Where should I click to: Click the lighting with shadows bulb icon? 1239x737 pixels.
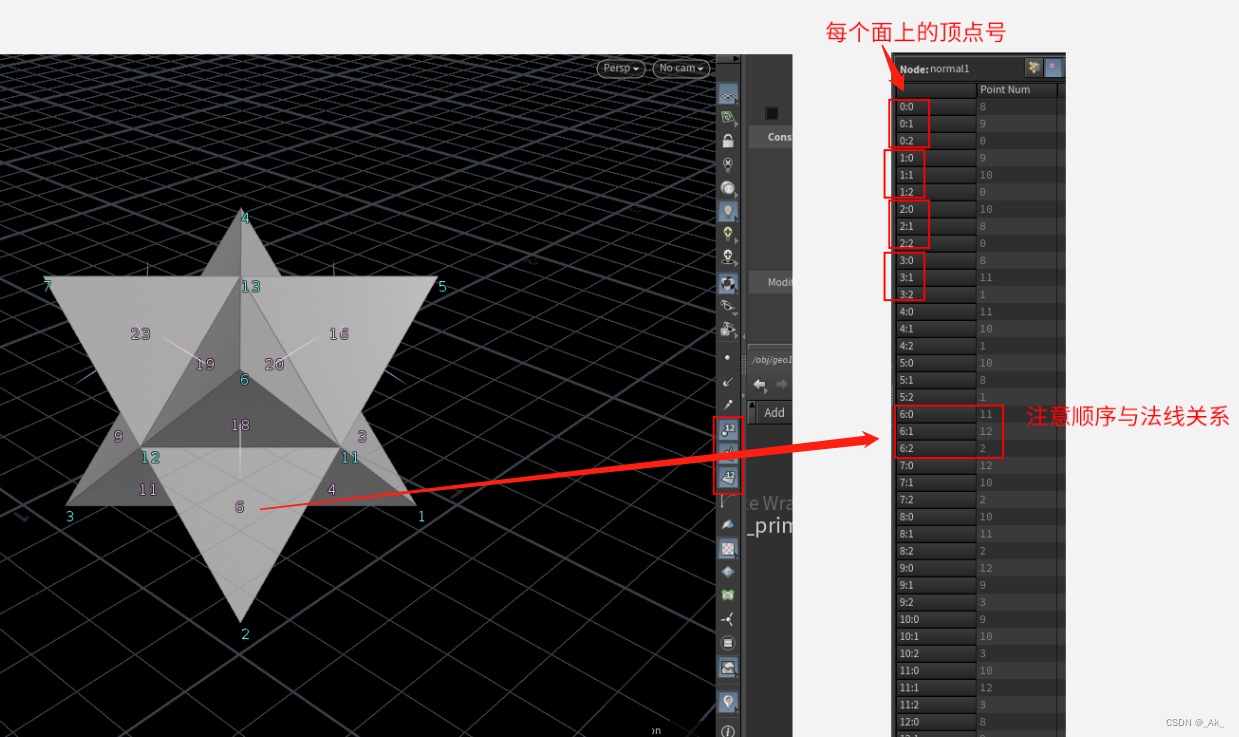[x=728, y=258]
